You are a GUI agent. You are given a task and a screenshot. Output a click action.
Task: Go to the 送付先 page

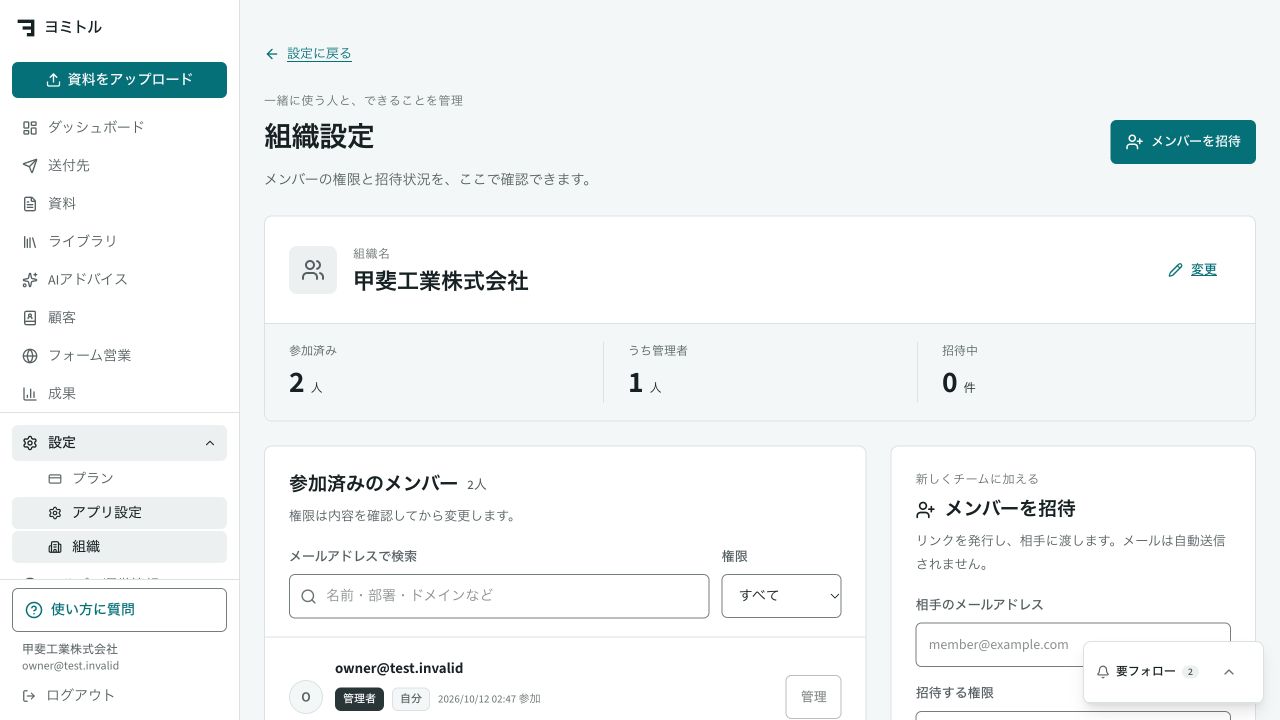pos(120,166)
